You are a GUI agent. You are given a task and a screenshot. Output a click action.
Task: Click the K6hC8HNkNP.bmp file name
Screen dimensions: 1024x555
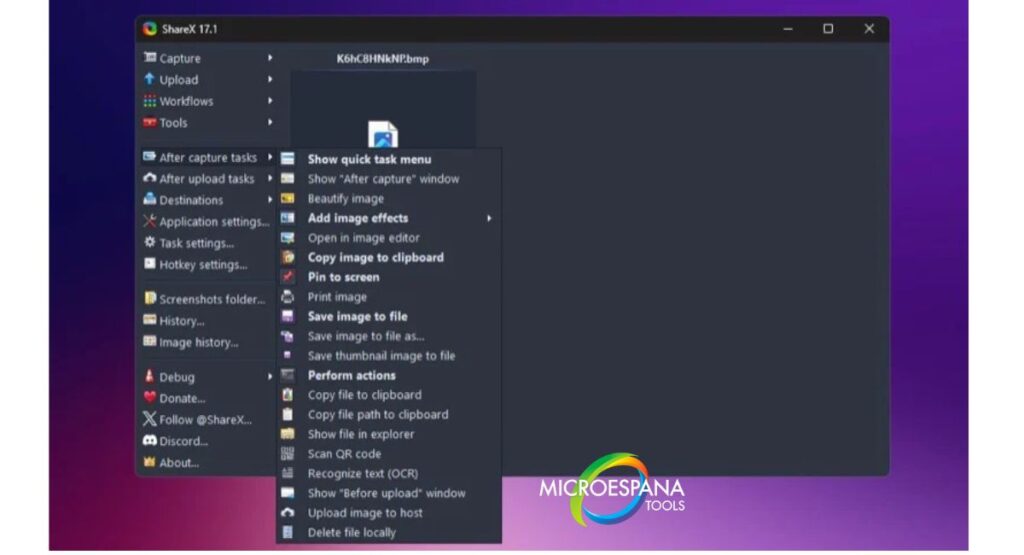(383, 58)
